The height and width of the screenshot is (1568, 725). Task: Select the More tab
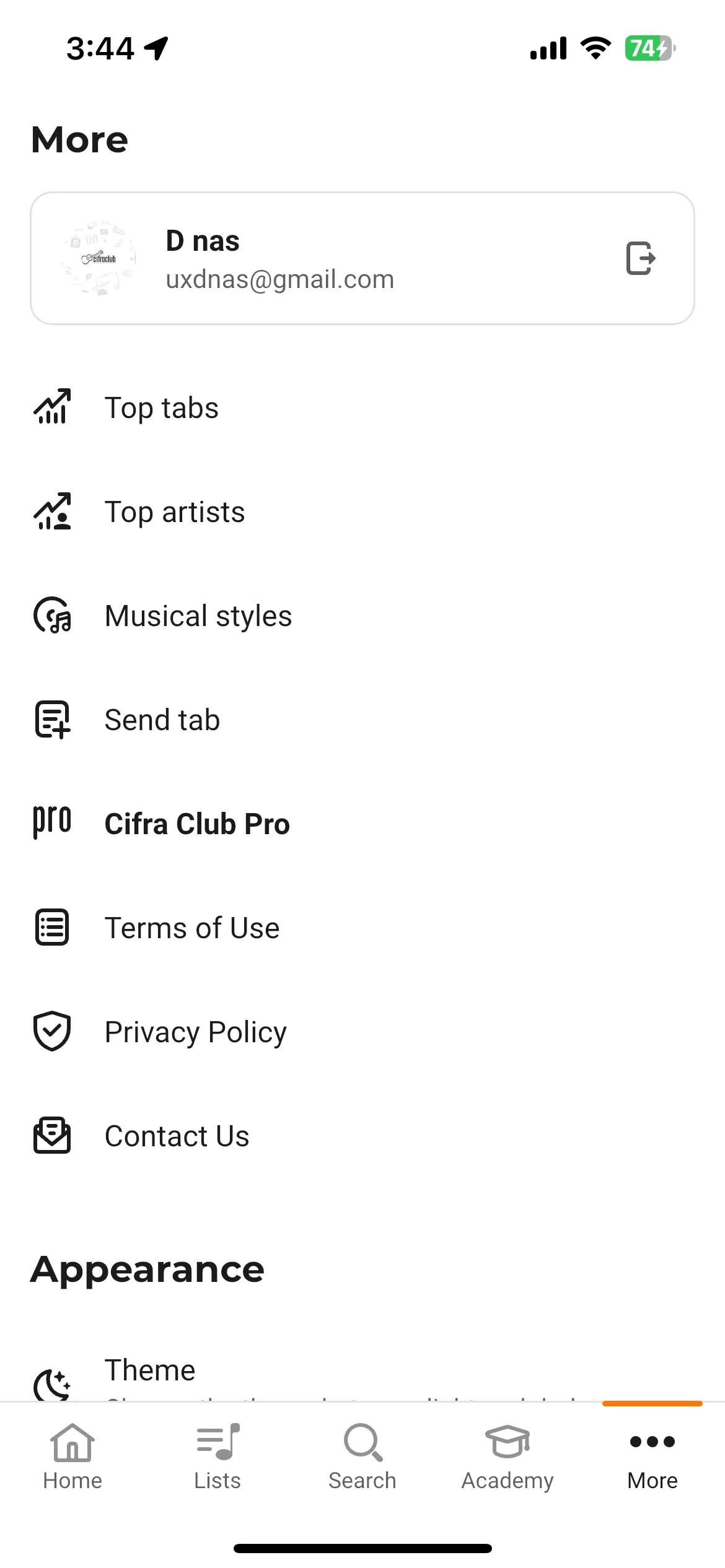pos(652,1457)
